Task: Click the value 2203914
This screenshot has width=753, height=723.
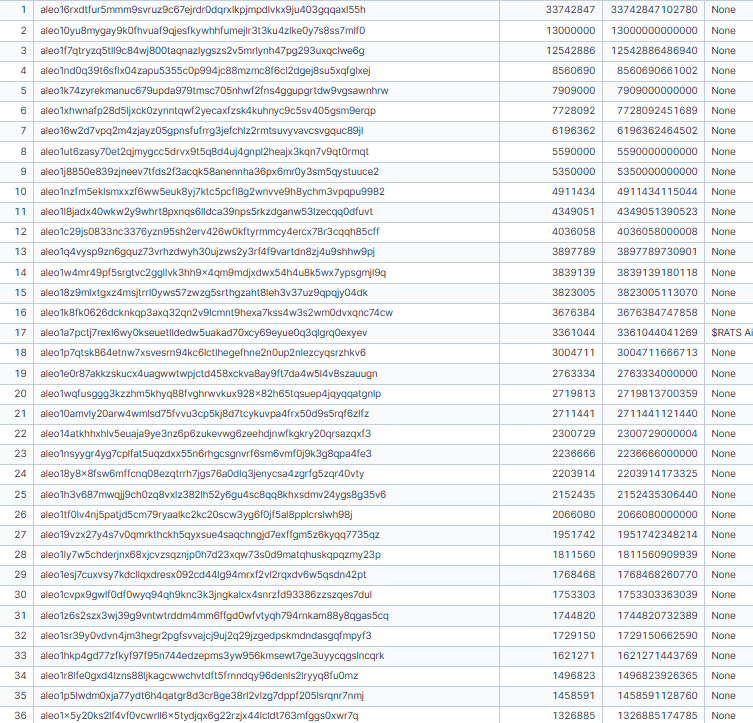Action: click(573, 474)
